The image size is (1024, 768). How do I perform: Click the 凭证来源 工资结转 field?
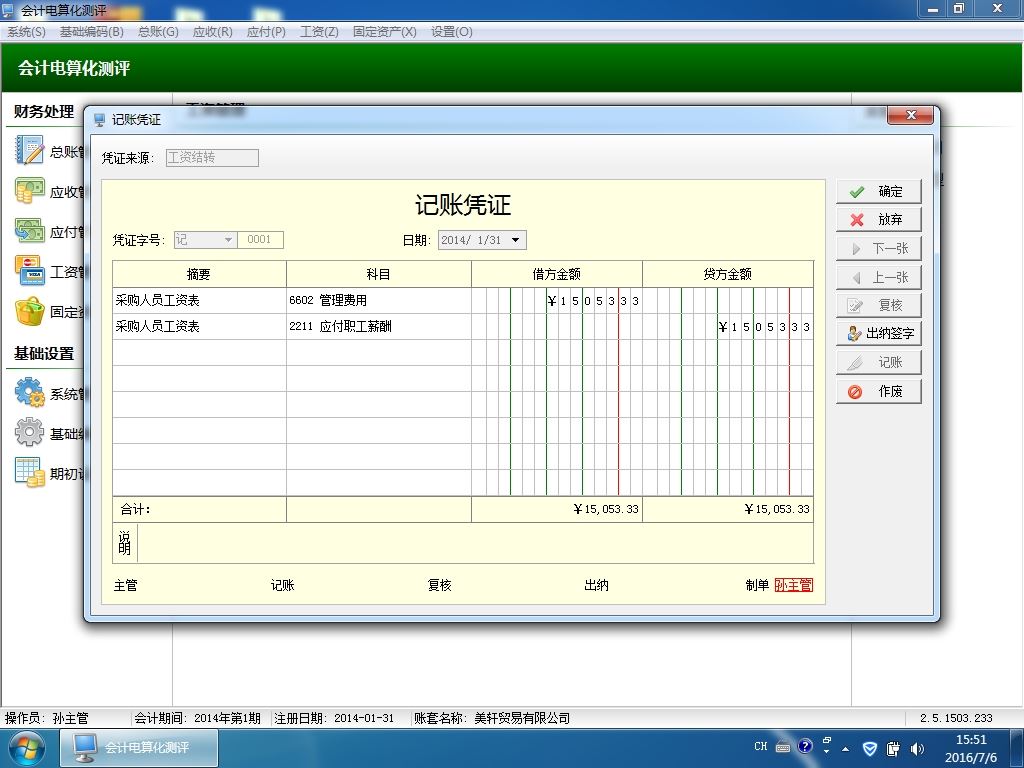pos(212,157)
